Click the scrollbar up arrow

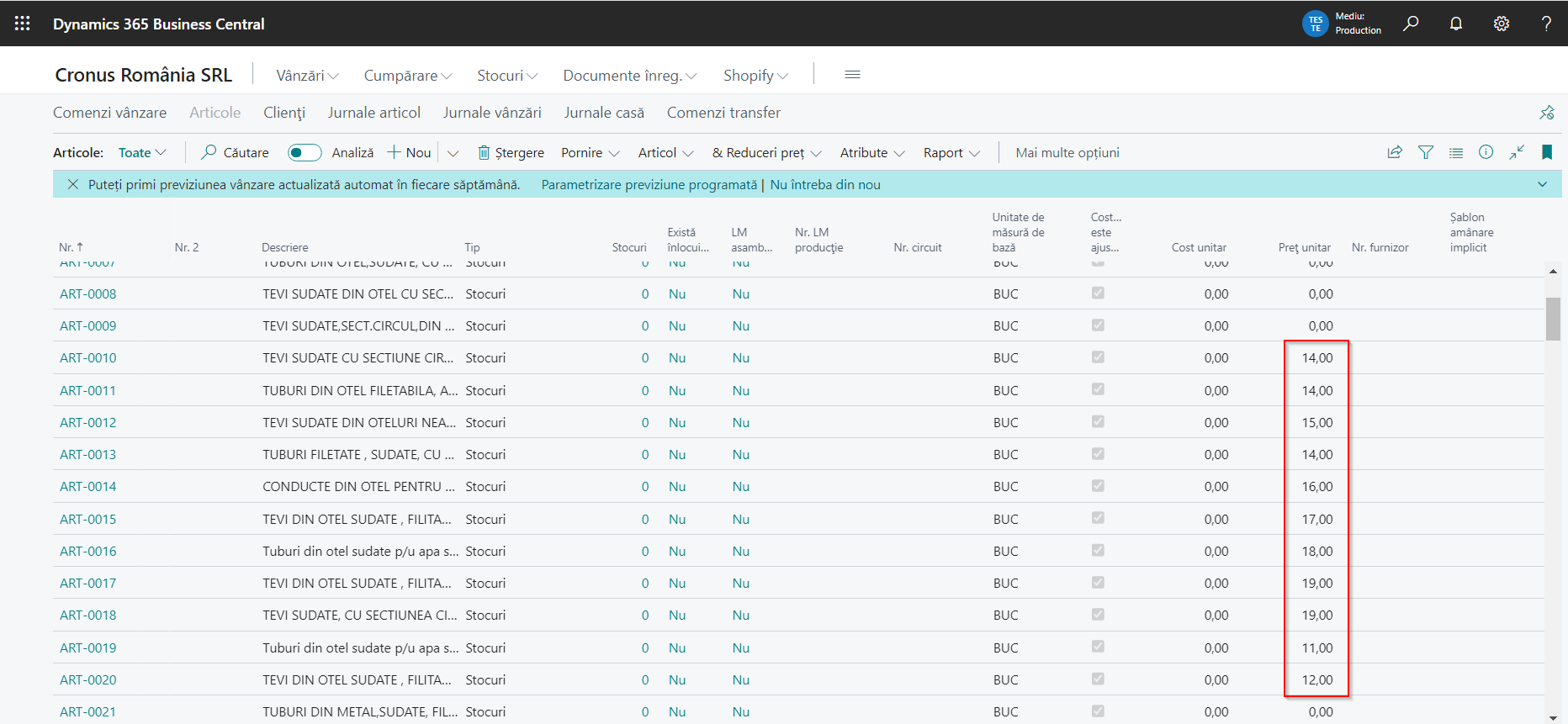pos(1553,271)
